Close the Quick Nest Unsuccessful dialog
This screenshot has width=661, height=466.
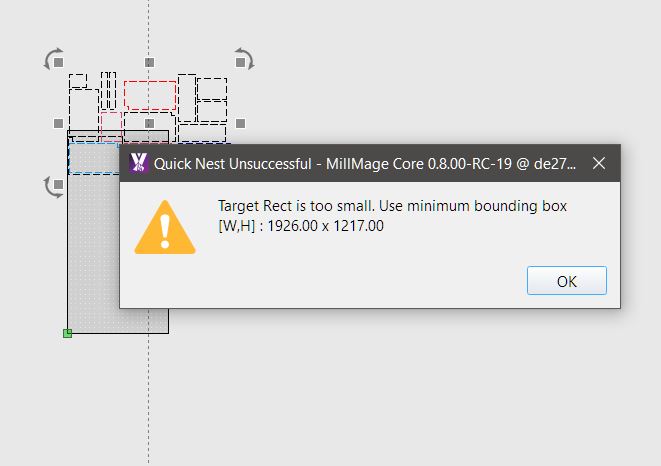[599, 163]
